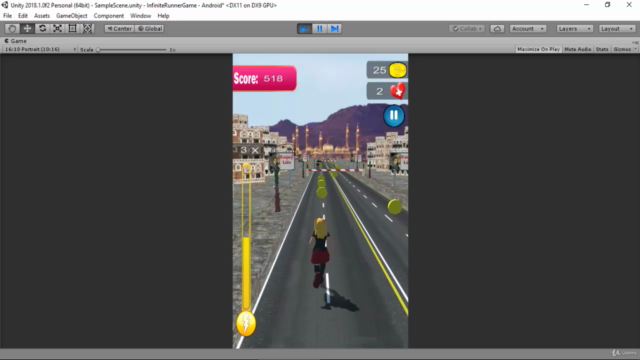This screenshot has width=640, height=360.
Task: Toggle pivot mode Center button
Action: click(x=119, y=29)
